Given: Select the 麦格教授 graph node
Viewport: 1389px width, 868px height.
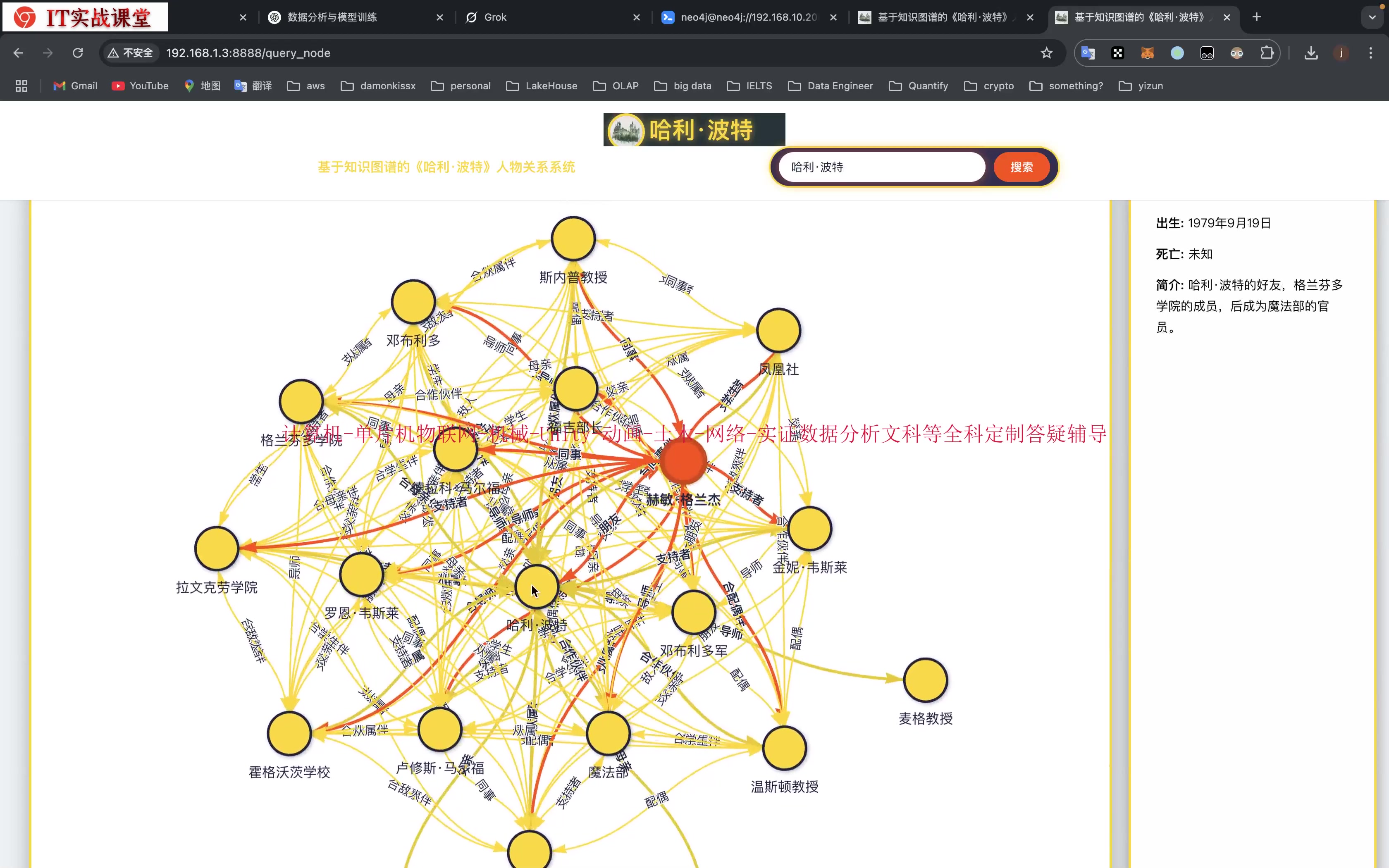Looking at the screenshot, I should click(925, 680).
